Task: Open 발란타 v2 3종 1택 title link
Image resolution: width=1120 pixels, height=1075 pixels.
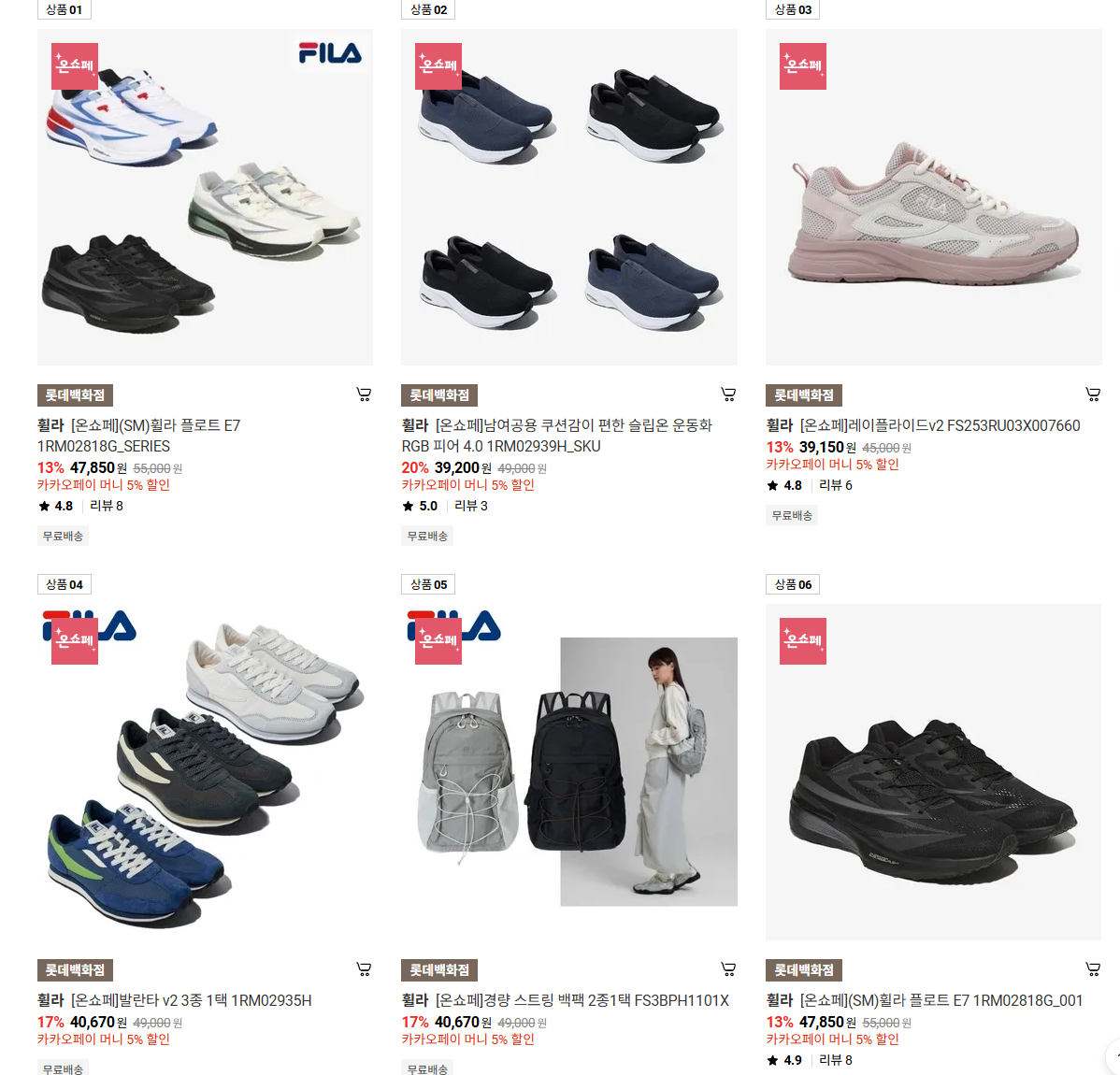Action: point(174,1000)
